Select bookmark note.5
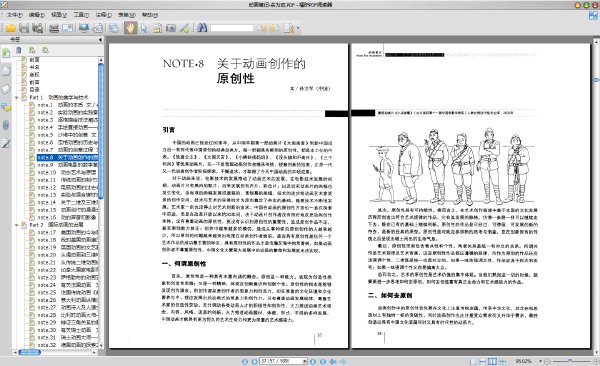This screenshot has height=366, width=600. click(67, 135)
